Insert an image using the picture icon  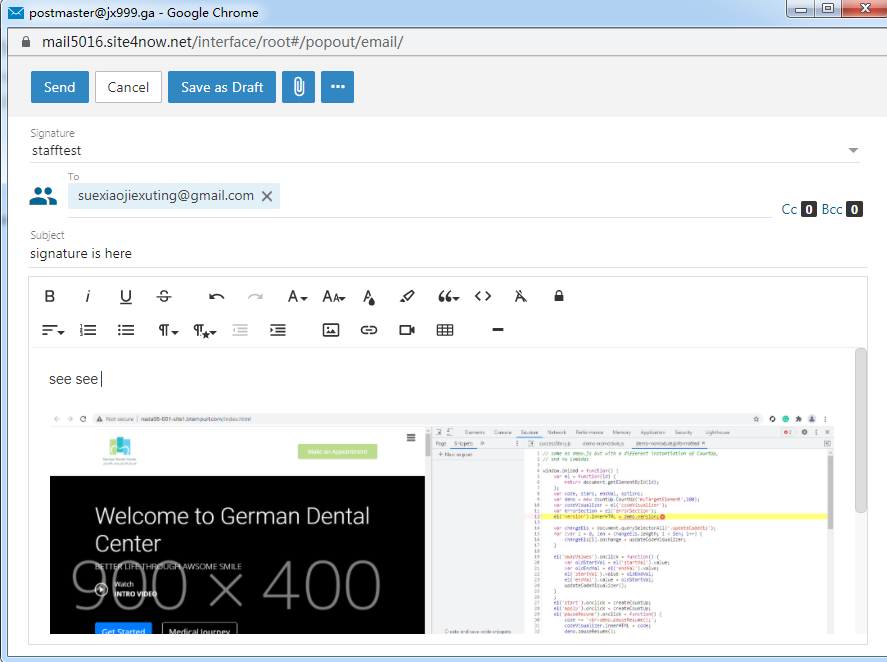[331, 330]
